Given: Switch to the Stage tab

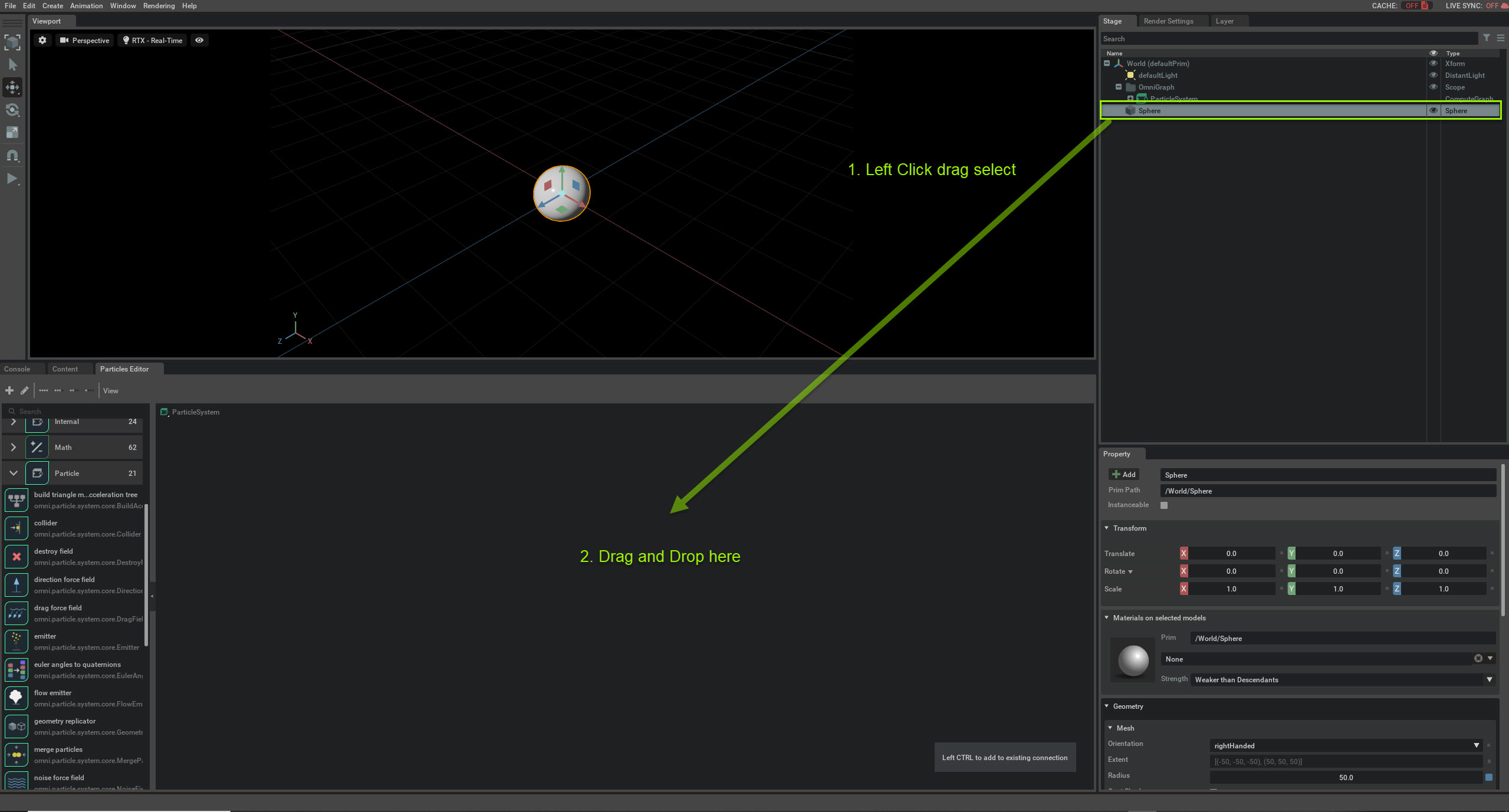Looking at the screenshot, I should [x=1114, y=20].
